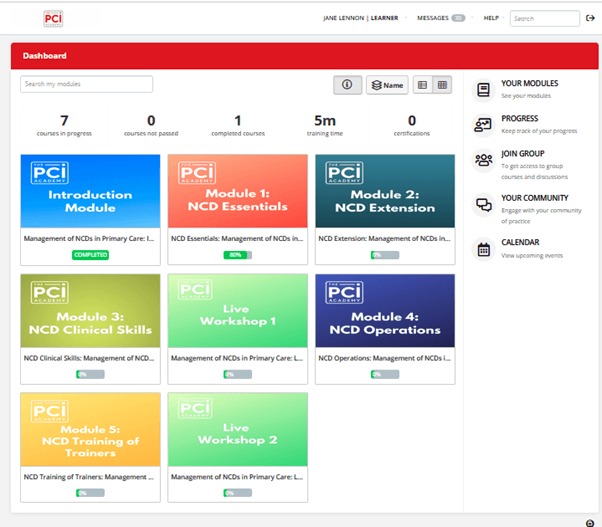The width and height of the screenshot is (602, 527).
Task: Click the Calendar icon in sidebar
Action: point(484,249)
